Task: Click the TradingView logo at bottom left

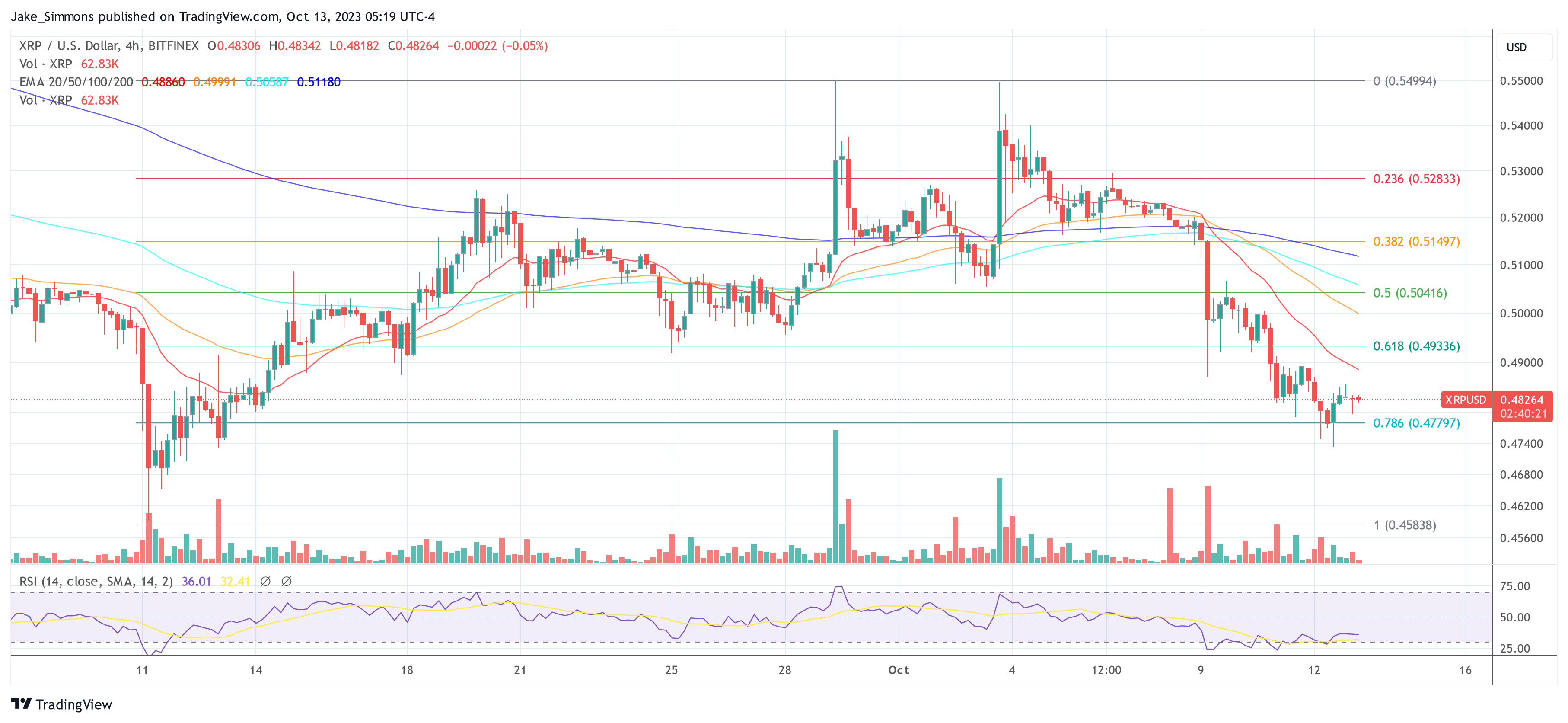Action: [x=61, y=704]
